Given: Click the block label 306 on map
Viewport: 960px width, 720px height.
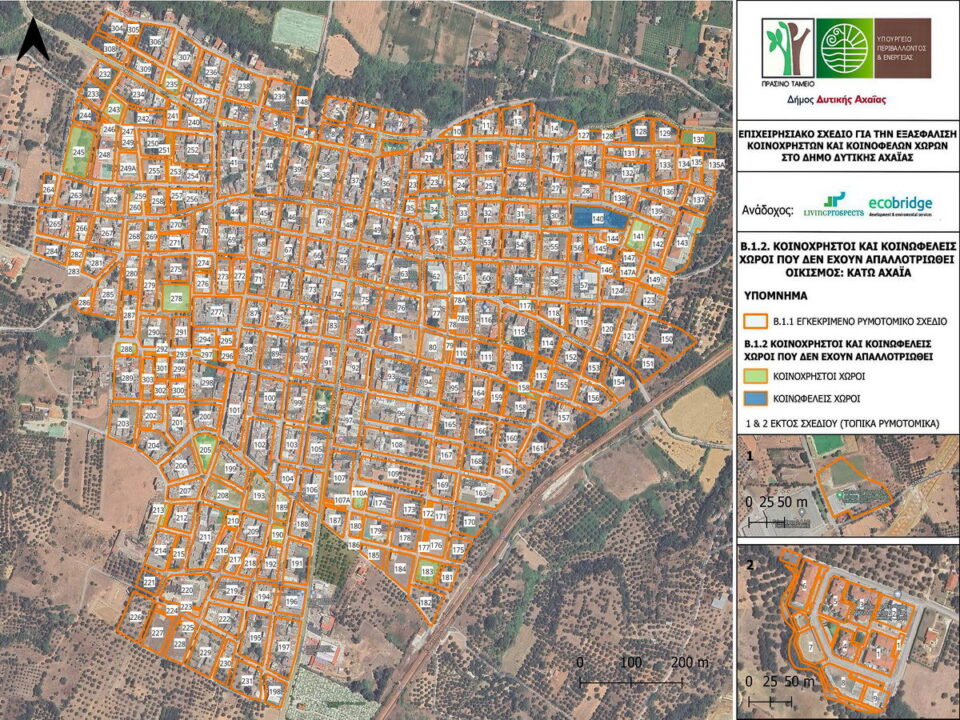Looking at the screenshot, I should coord(156,43).
